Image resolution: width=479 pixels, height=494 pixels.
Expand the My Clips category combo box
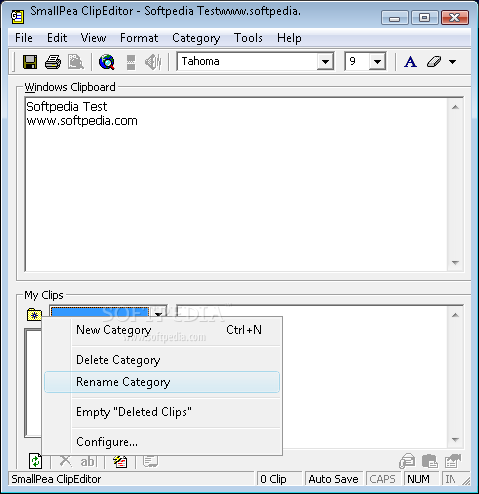158,314
